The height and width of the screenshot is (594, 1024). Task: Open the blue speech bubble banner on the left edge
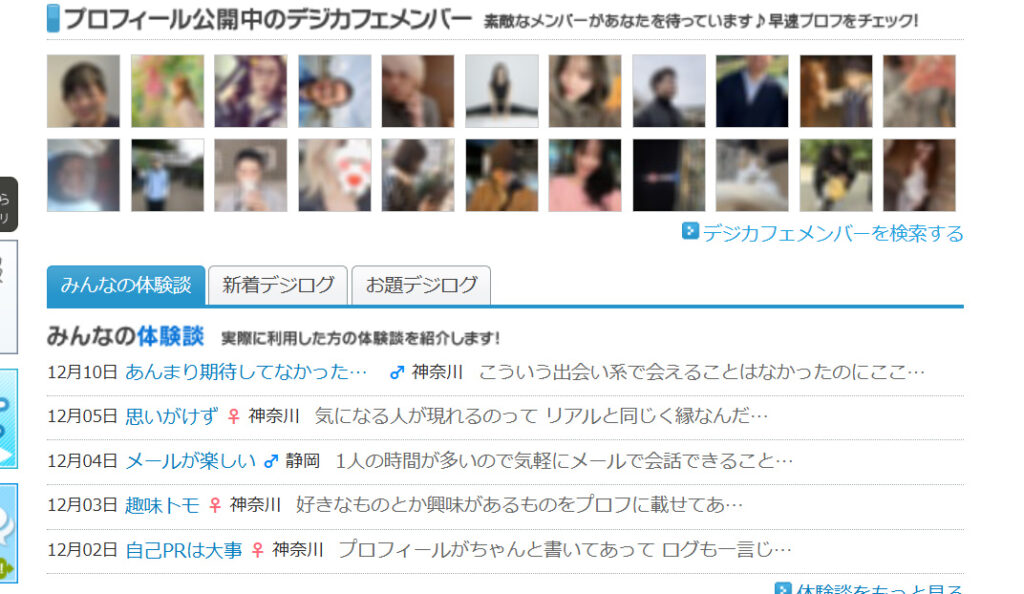[x=8, y=533]
